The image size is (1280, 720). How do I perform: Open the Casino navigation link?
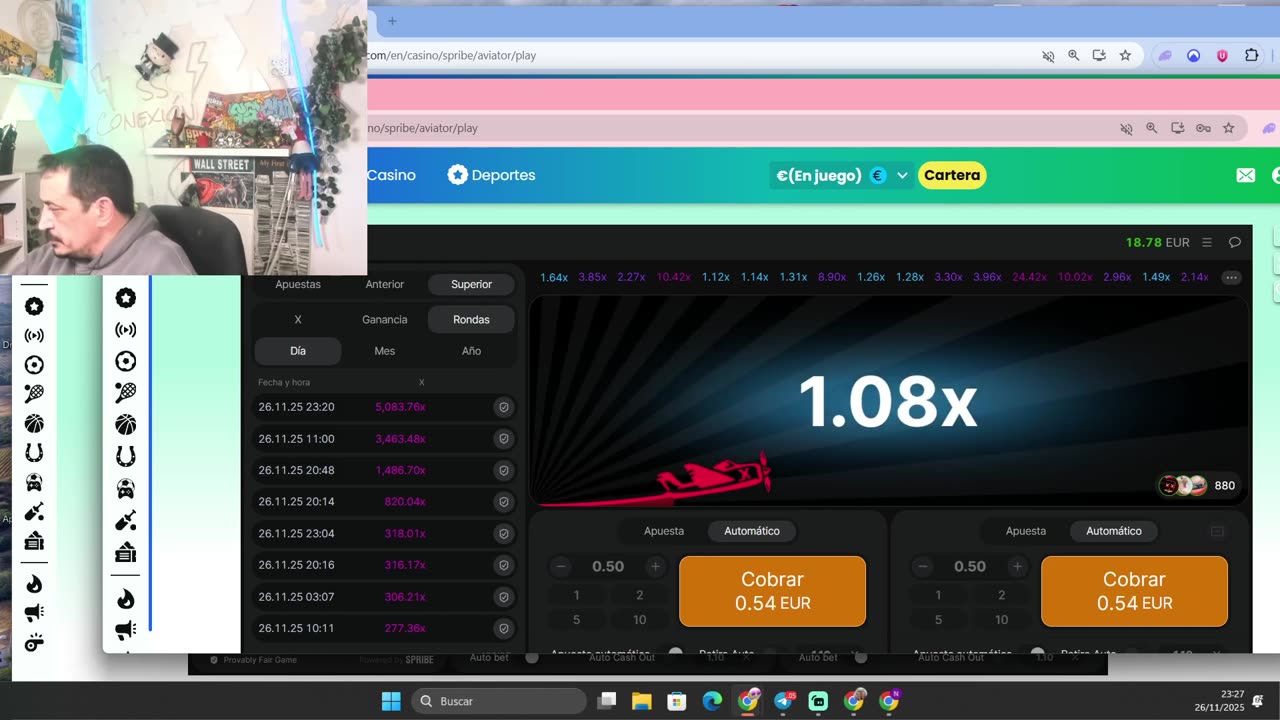[x=391, y=175]
